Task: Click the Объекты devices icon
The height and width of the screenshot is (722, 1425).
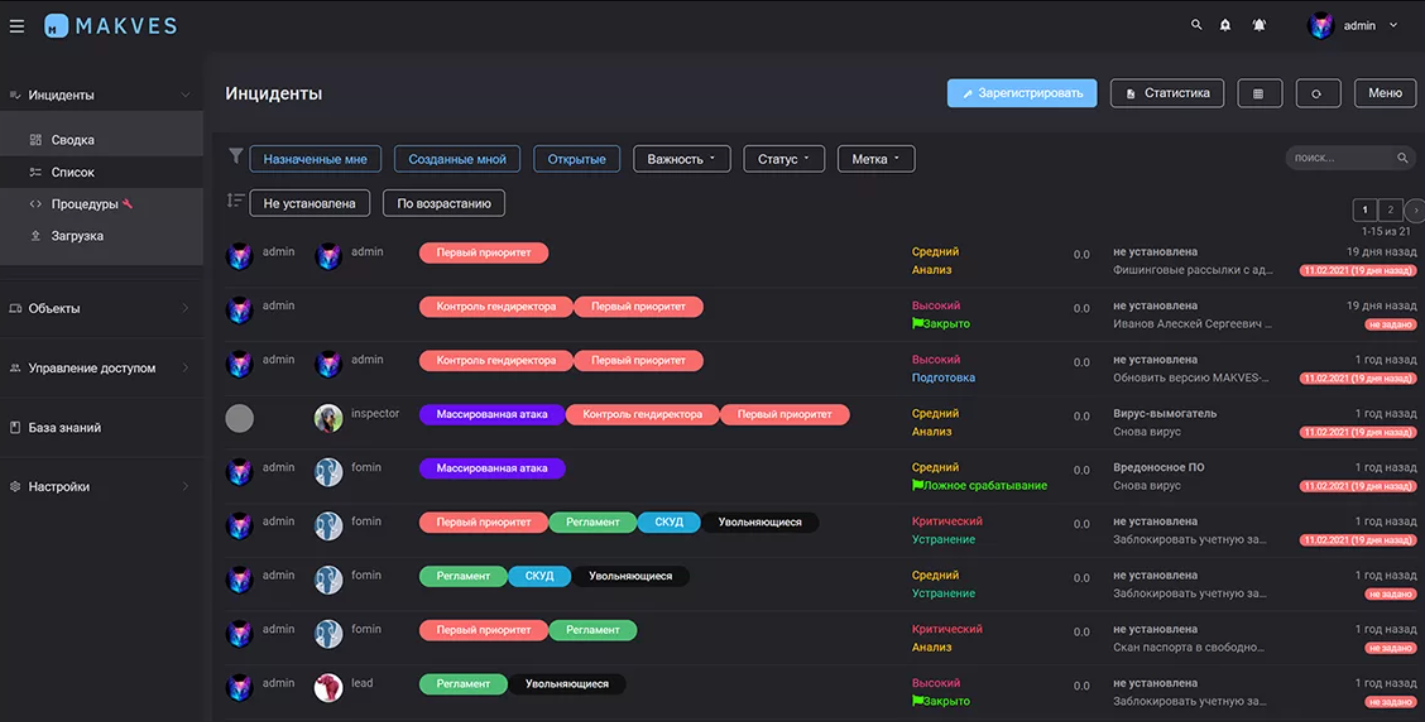Action: (15, 308)
